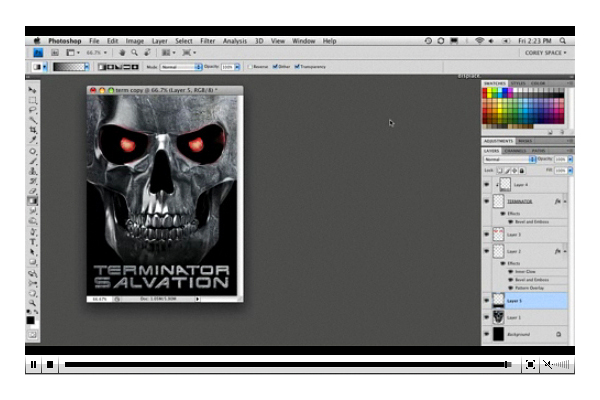The image size is (600, 400).
Task: Toggle Quick Mask mode button
Action: (x=32, y=335)
